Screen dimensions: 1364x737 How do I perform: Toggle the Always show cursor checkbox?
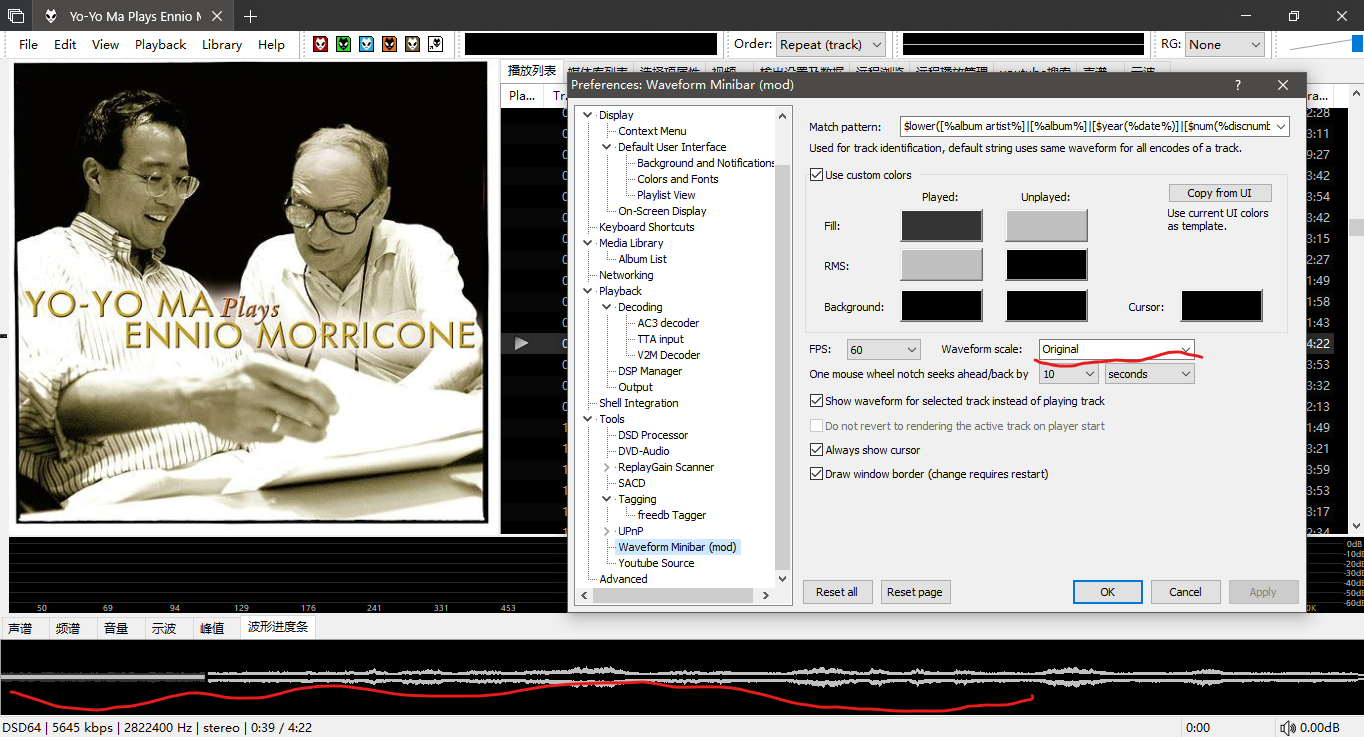[816, 450]
